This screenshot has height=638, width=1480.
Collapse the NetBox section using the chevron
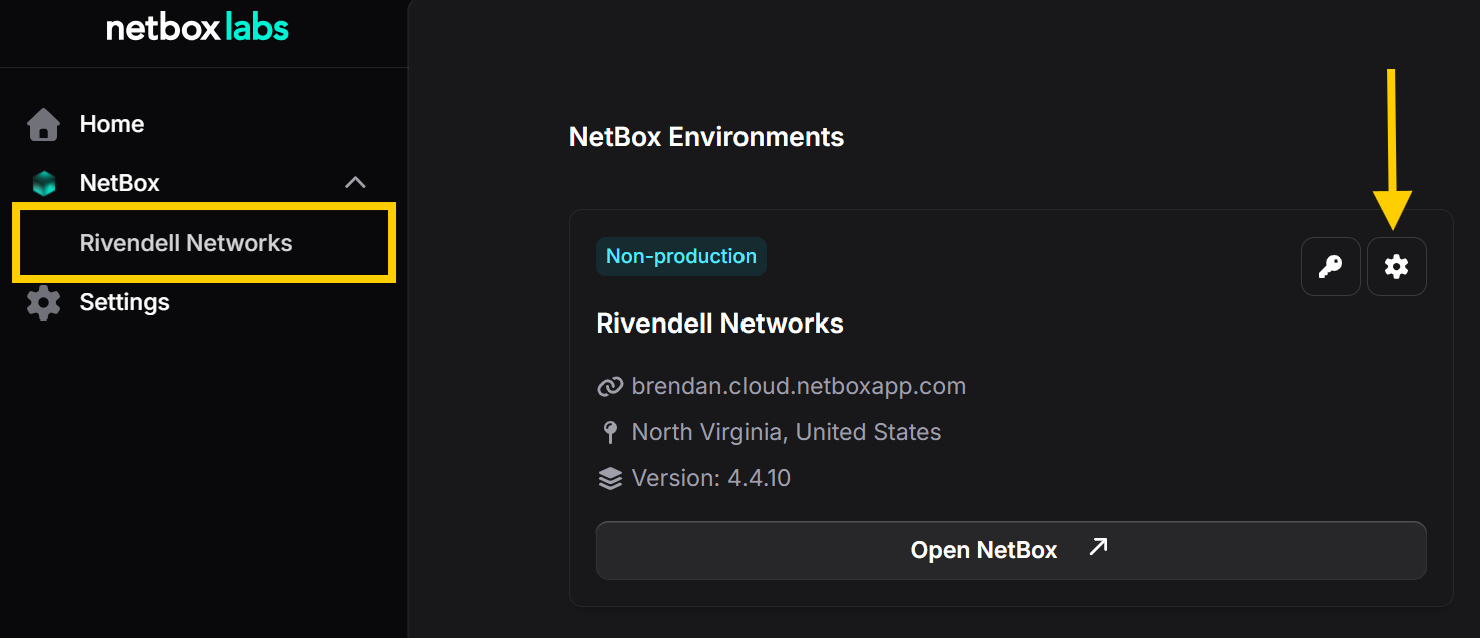[355, 182]
